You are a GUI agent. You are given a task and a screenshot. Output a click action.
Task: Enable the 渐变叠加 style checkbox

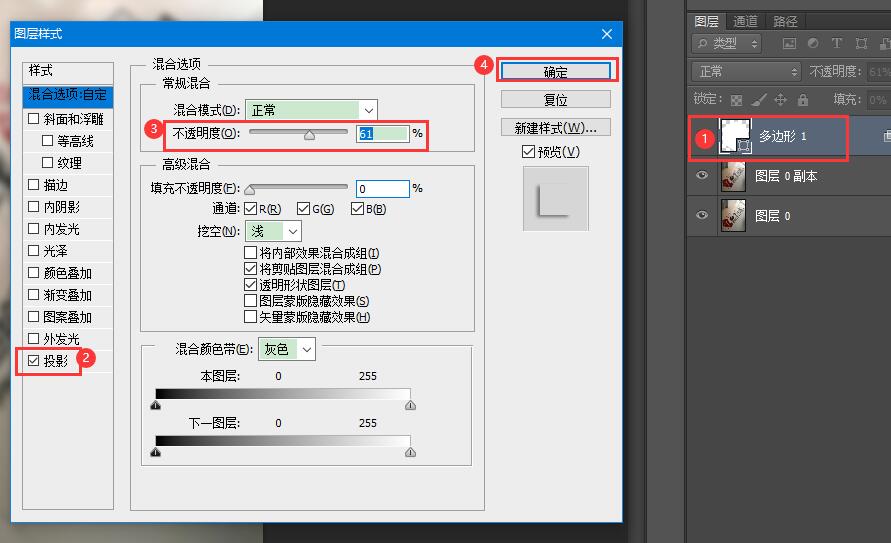point(34,294)
